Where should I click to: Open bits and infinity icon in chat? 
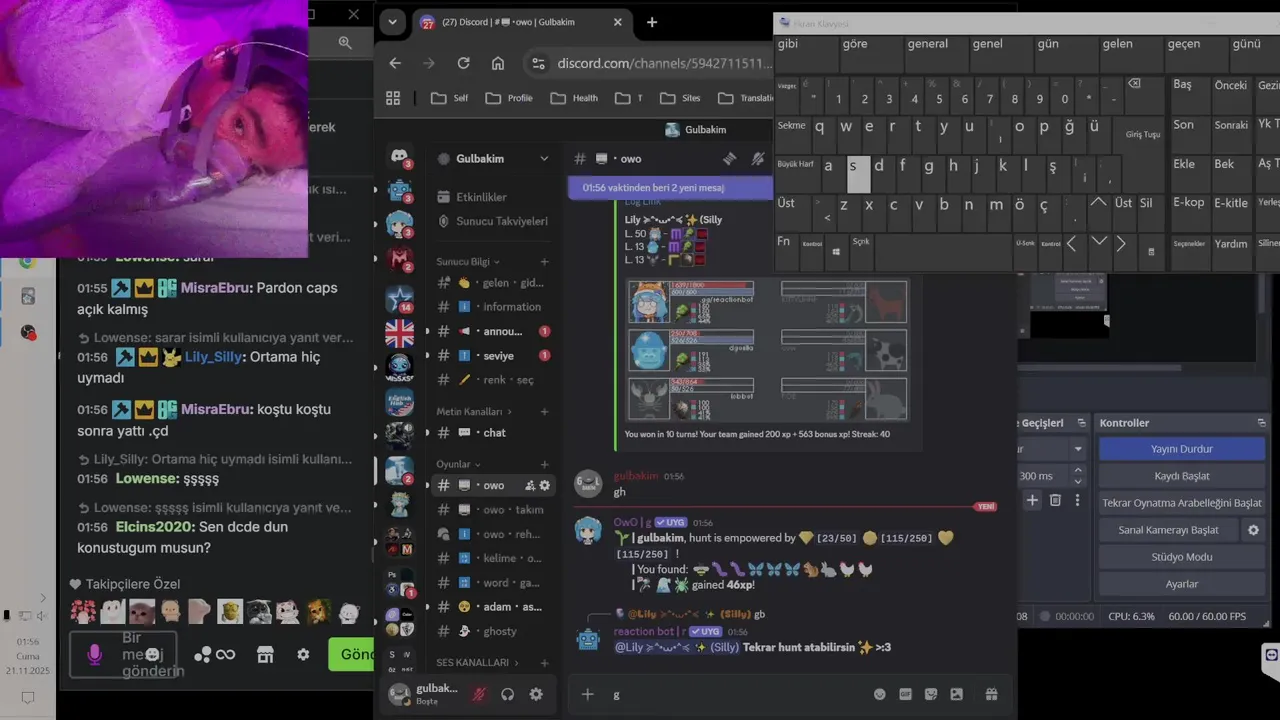pyautogui.click(x=215, y=654)
